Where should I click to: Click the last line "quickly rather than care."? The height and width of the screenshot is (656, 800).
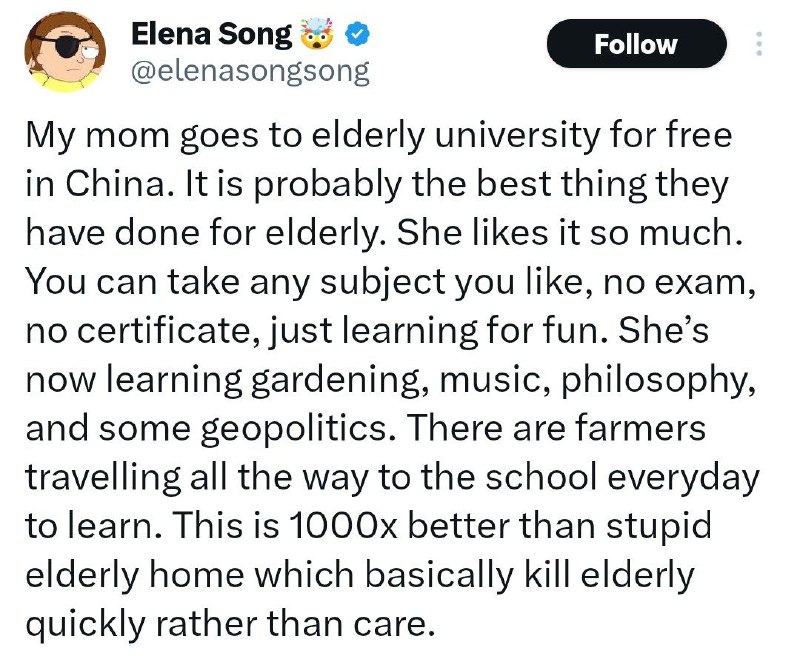230,625
